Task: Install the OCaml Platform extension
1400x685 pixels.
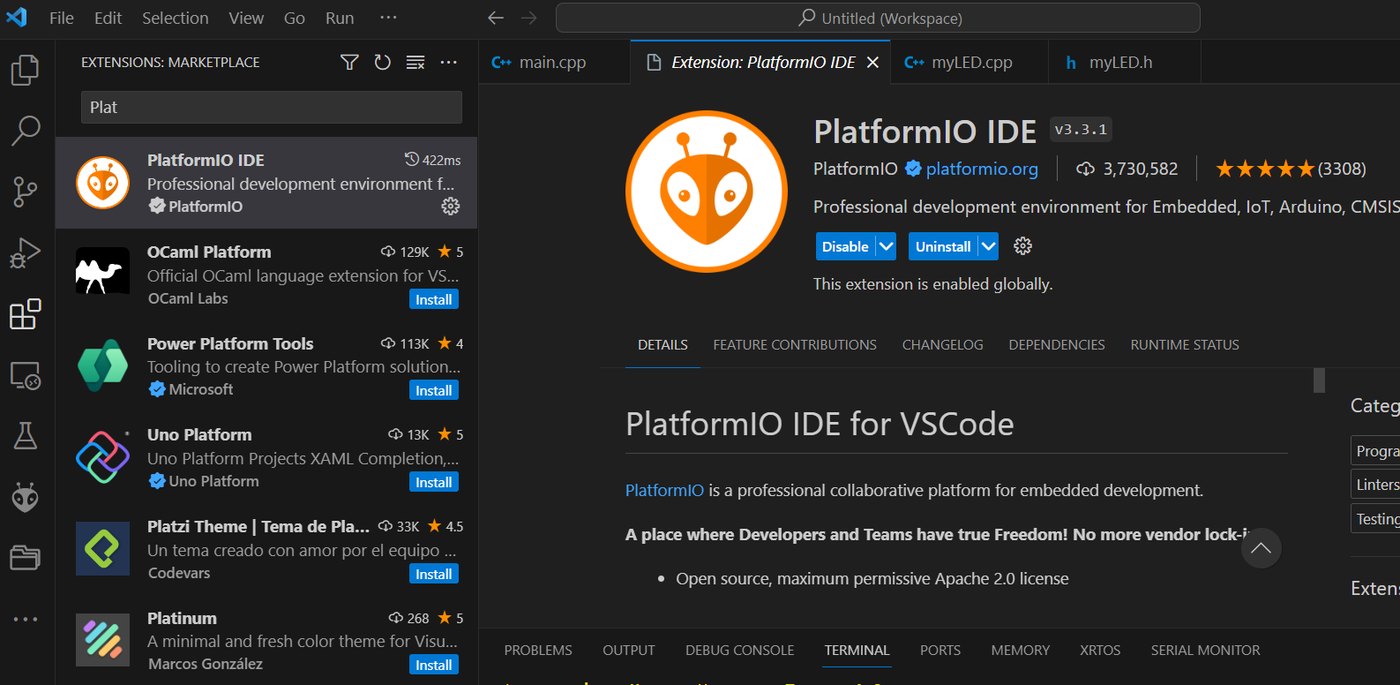Action: click(x=434, y=299)
